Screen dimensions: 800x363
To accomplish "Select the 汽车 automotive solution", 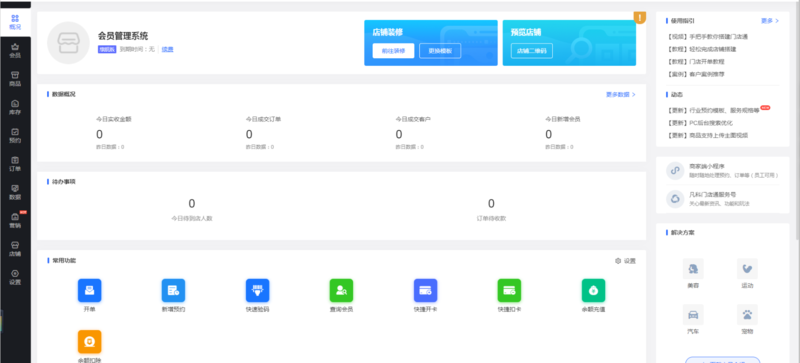I will pos(693,320).
